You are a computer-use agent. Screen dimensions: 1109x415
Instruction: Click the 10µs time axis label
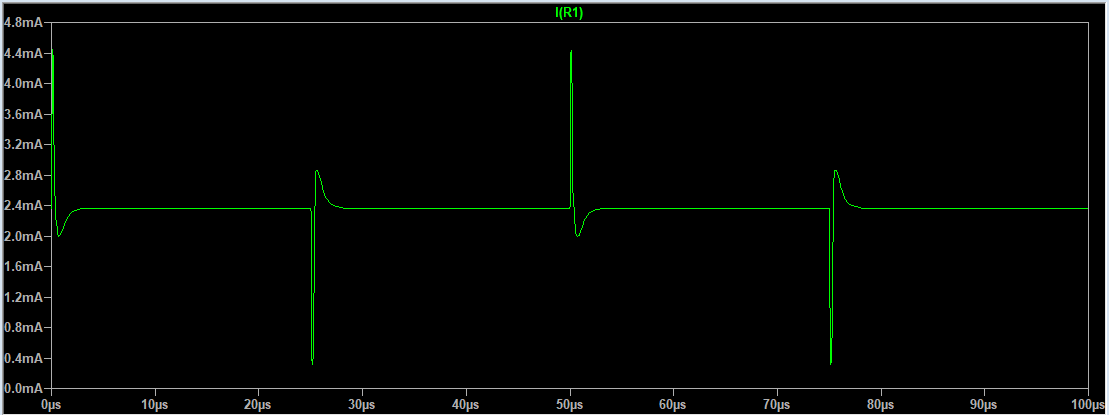155,405
